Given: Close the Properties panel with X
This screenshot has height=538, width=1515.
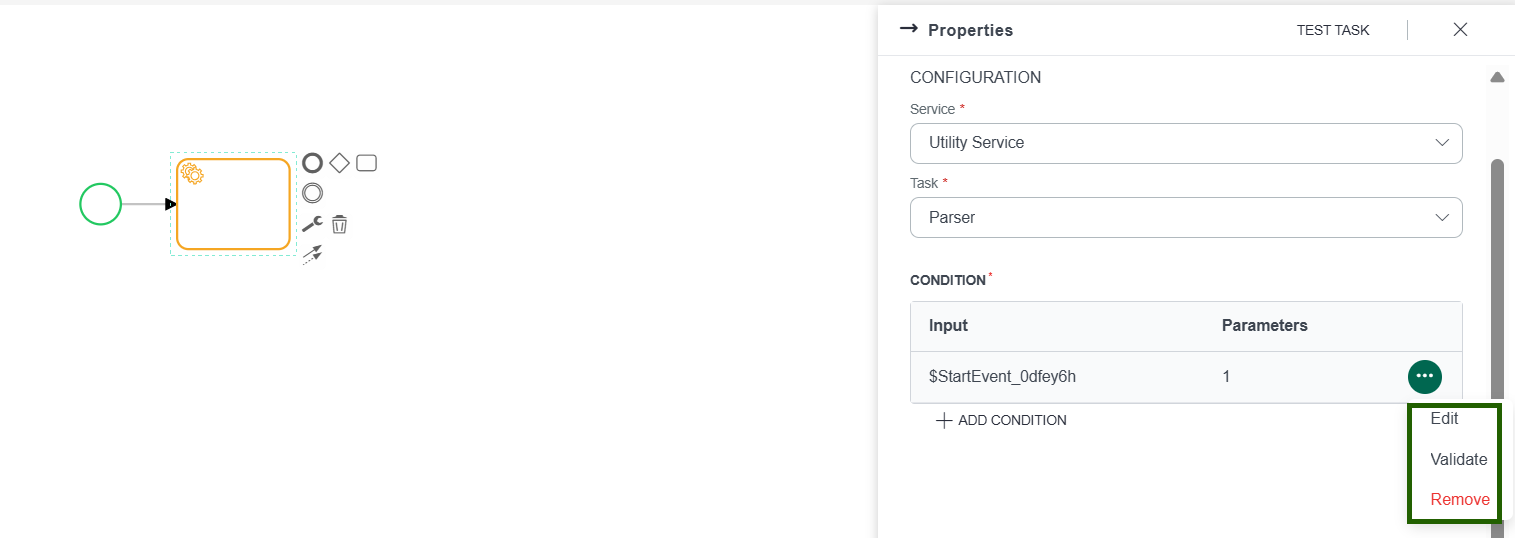Looking at the screenshot, I should 1460,29.
